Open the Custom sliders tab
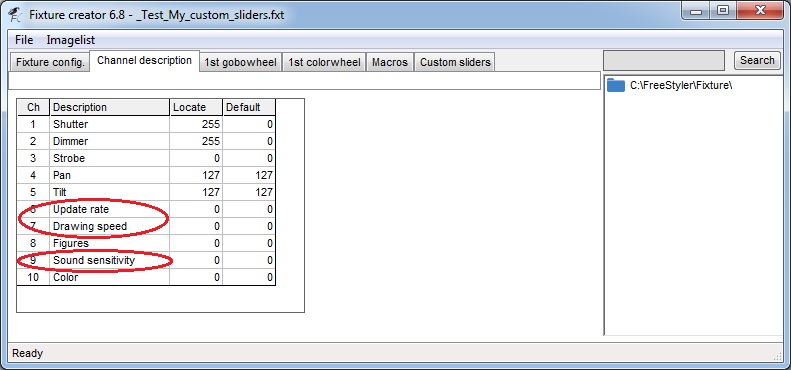This screenshot has height=370, width=791. click(455, 63)
